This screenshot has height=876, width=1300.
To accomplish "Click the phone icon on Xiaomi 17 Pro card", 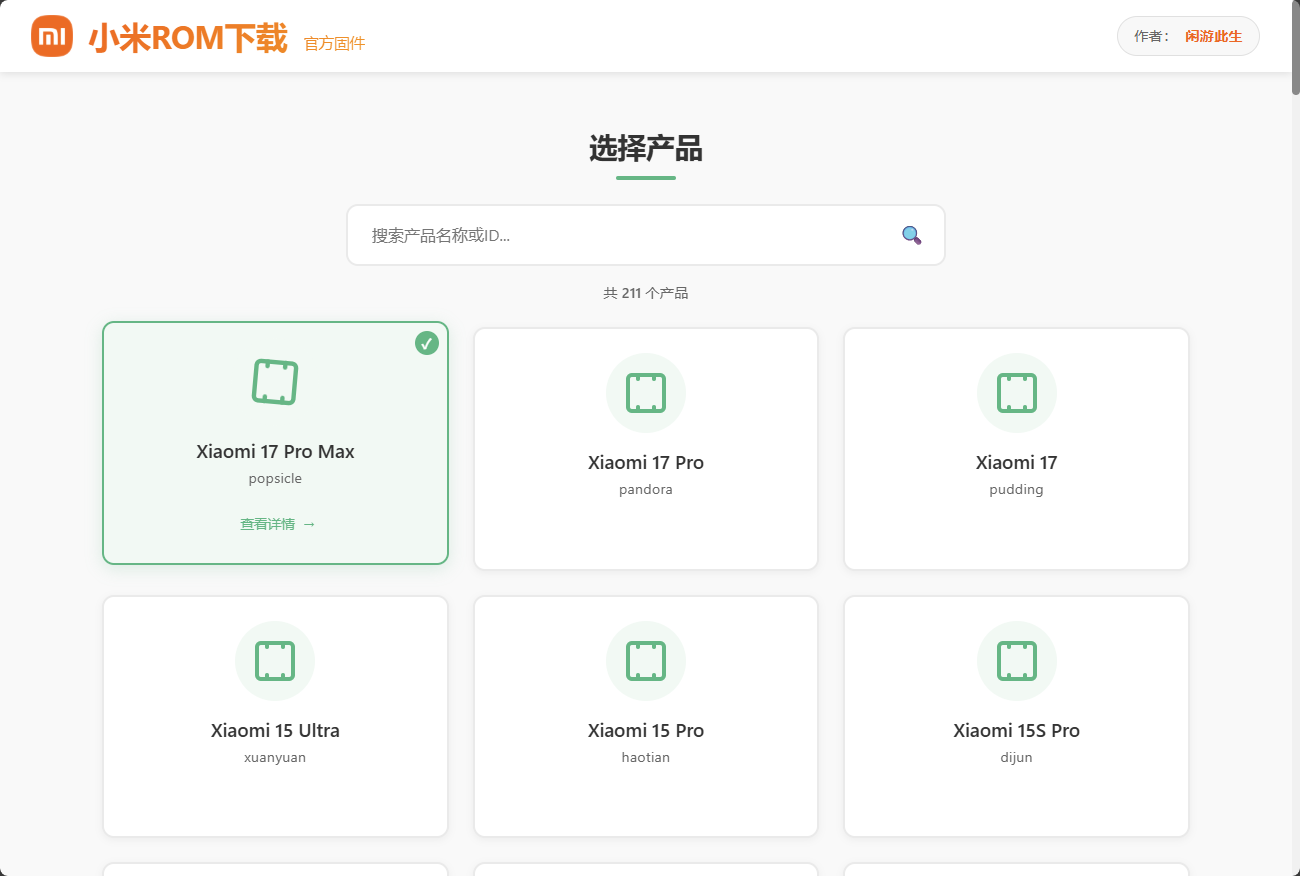I will click(645, 393).
